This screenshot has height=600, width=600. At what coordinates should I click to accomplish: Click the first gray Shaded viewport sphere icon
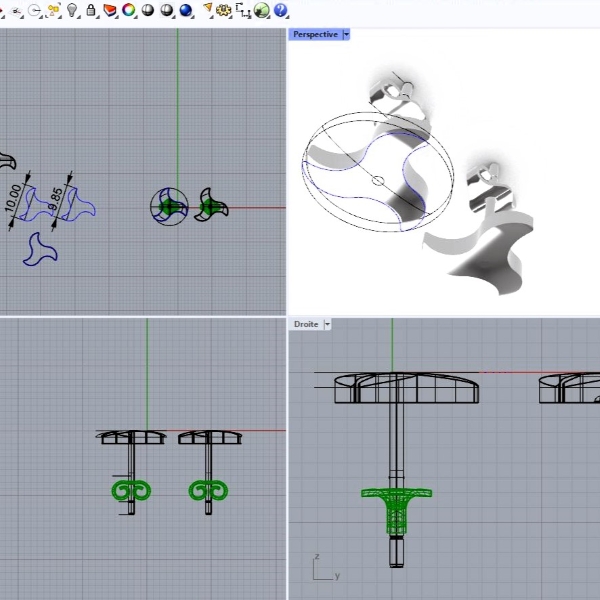click(x=148, y=11)
